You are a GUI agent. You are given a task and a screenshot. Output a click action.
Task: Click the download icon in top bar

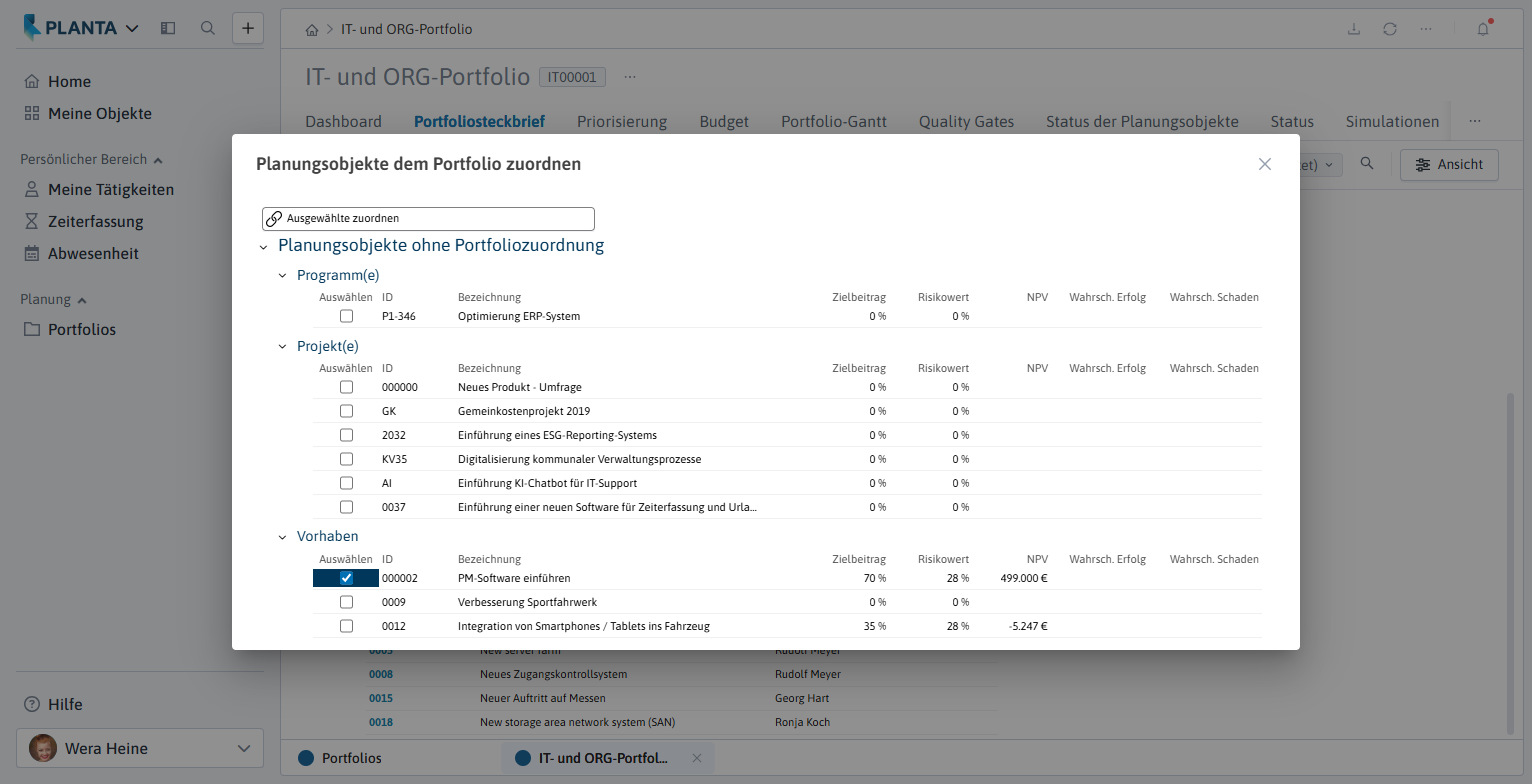pos(1354,29)
